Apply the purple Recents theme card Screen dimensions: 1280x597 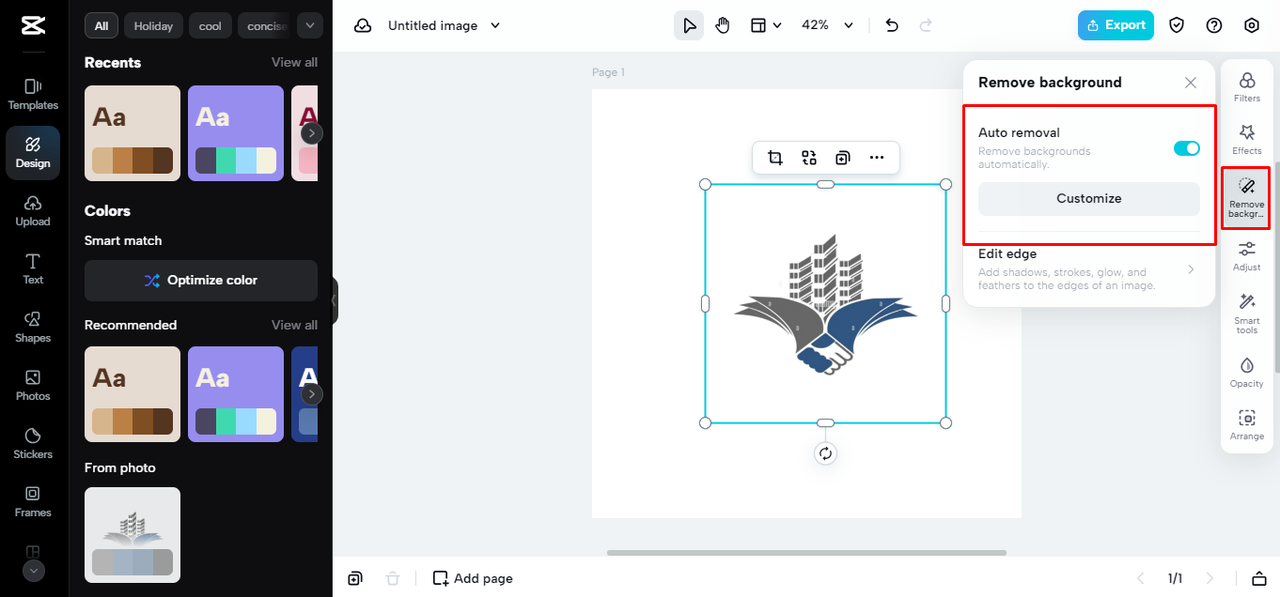point(236,133)
